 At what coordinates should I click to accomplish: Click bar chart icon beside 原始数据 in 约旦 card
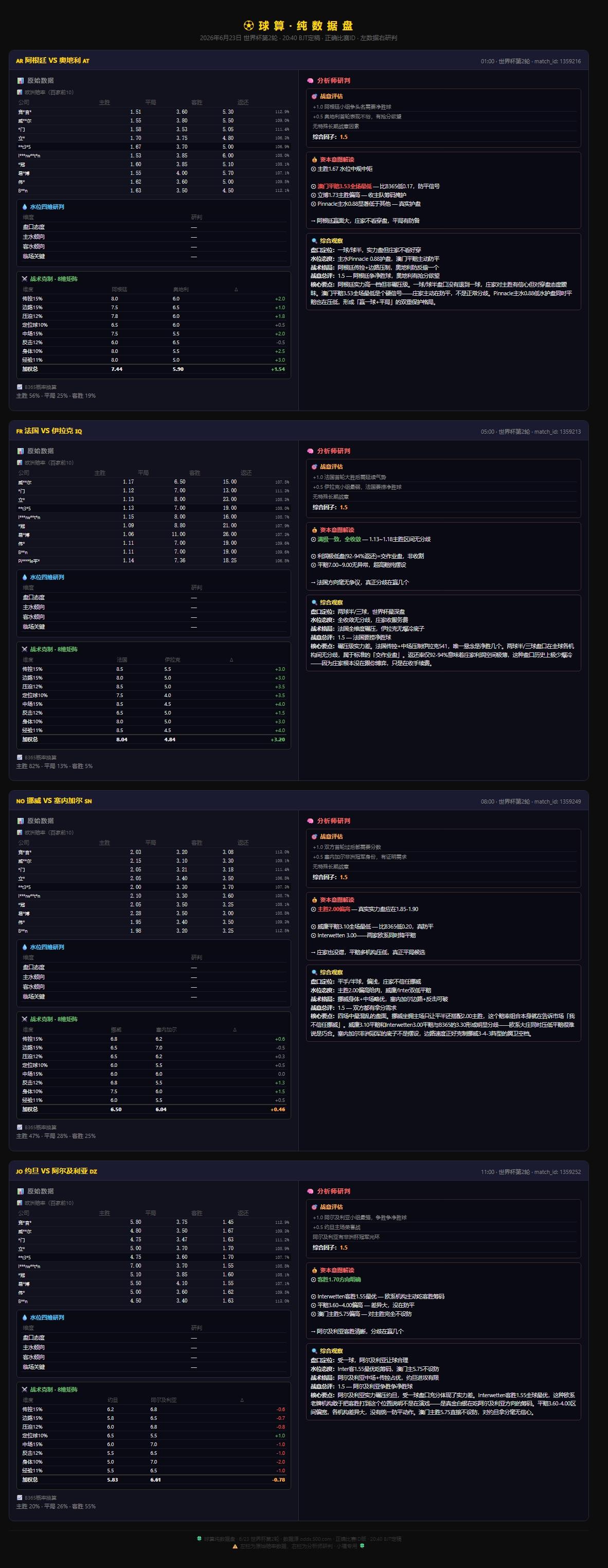click(21, 1191)
